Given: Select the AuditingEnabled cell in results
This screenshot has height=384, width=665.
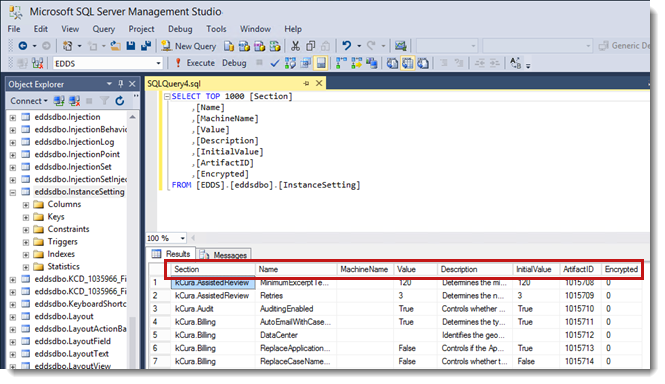Looking at the screenshot, I should 296,309.
